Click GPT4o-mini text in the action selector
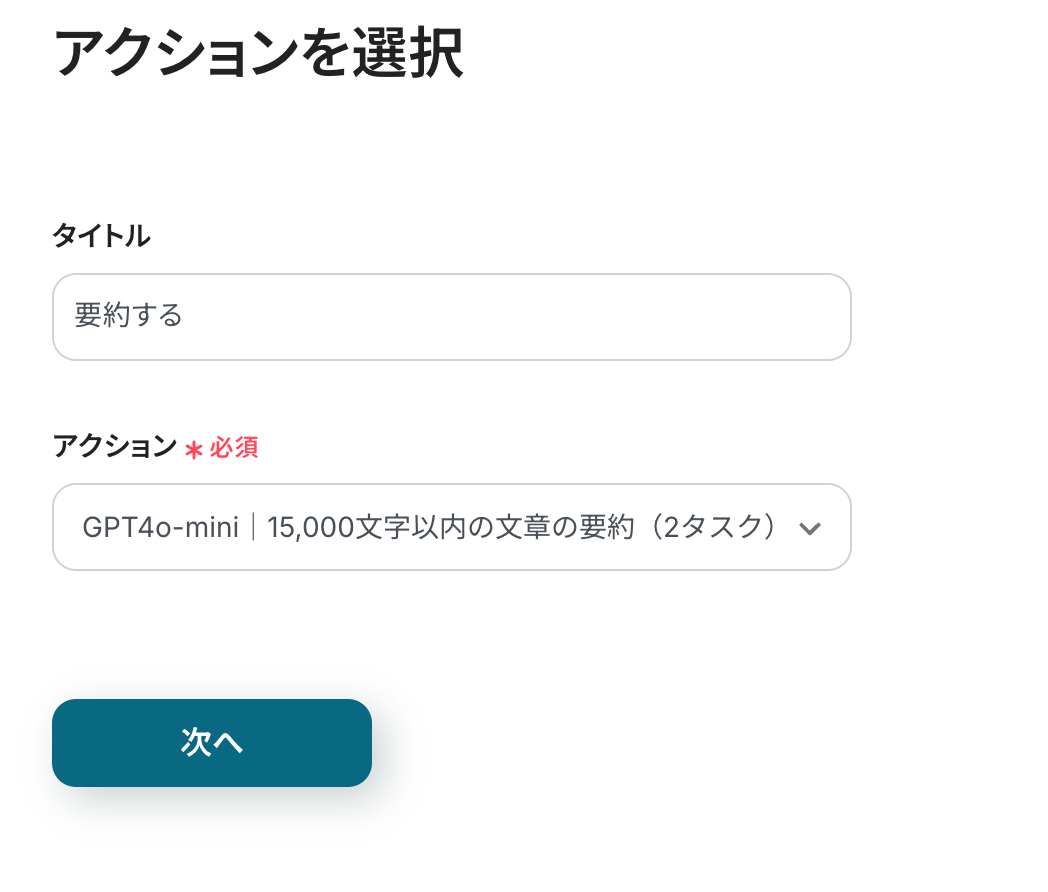This screenshot has width=1048, height=892. 160,527
